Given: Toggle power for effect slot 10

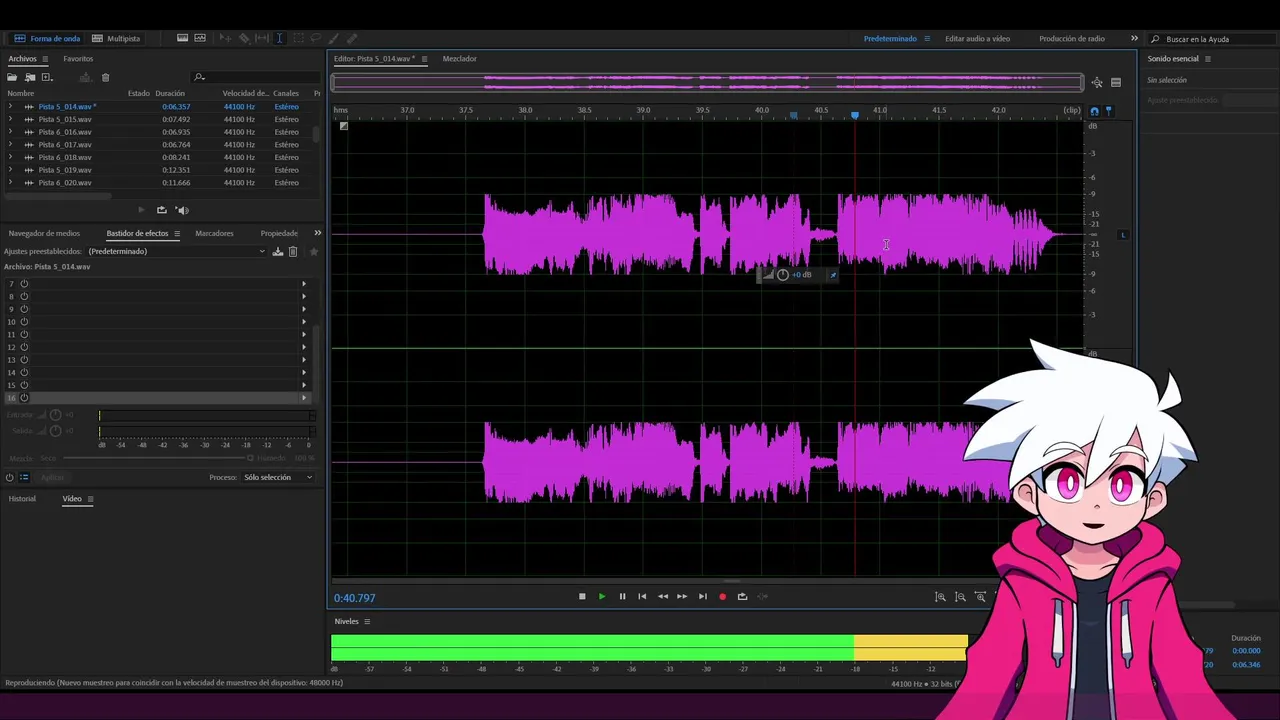Looking at the screenshot, I should 24,322.
